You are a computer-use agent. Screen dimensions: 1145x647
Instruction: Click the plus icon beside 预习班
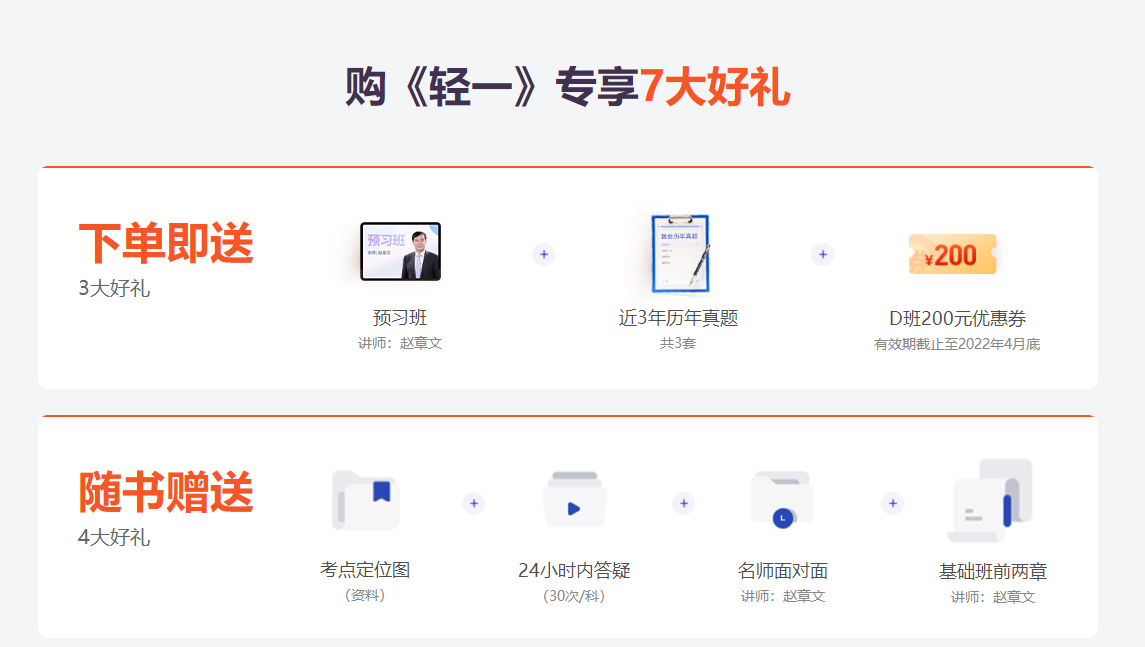coord(543,254)
